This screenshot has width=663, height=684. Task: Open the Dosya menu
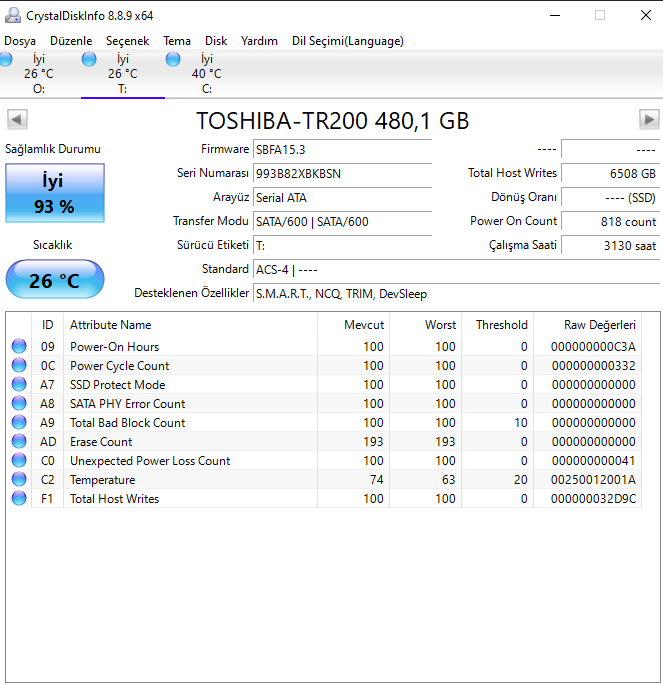[x=20, y=41]
